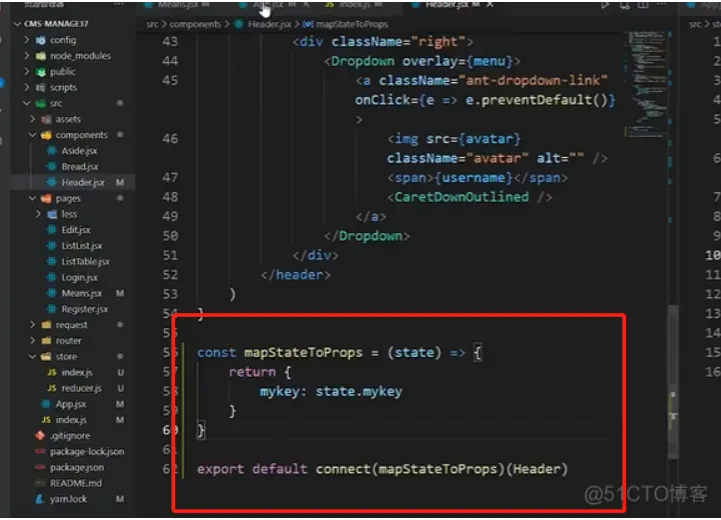Click the scripts folder icon
Image resolution: width=721 pixels, height=520 pixels.
point(40,87)
